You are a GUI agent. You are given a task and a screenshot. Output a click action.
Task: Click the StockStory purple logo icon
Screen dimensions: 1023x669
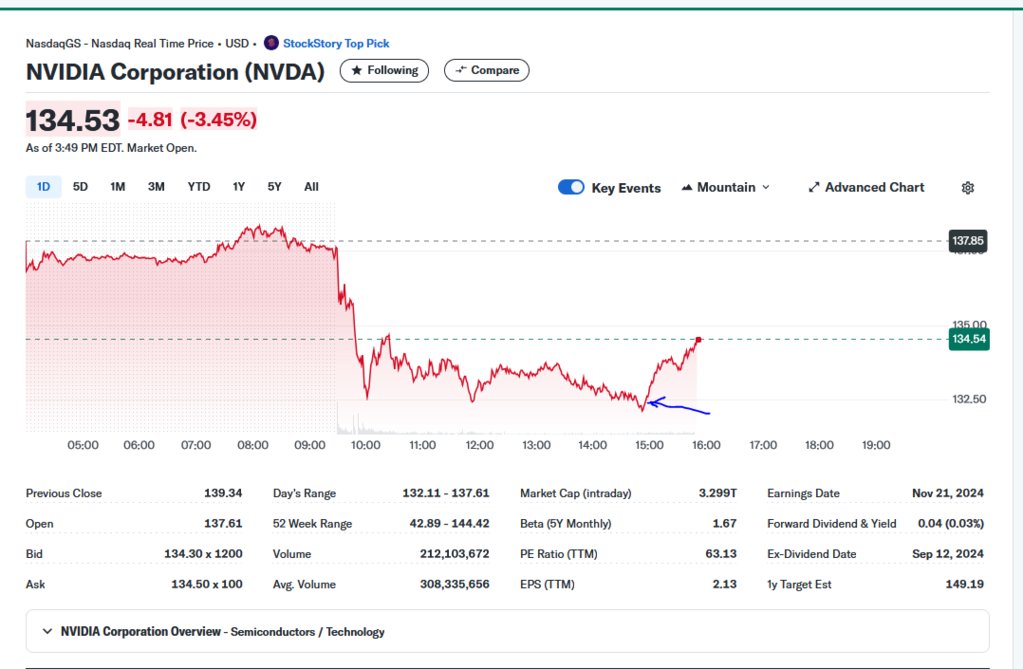tap(271, 43)
